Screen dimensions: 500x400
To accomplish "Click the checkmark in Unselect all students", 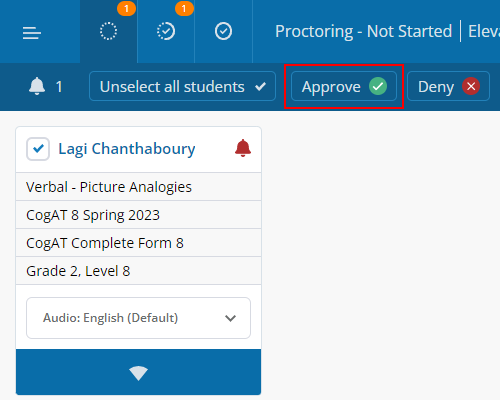I will click(260, 87).
